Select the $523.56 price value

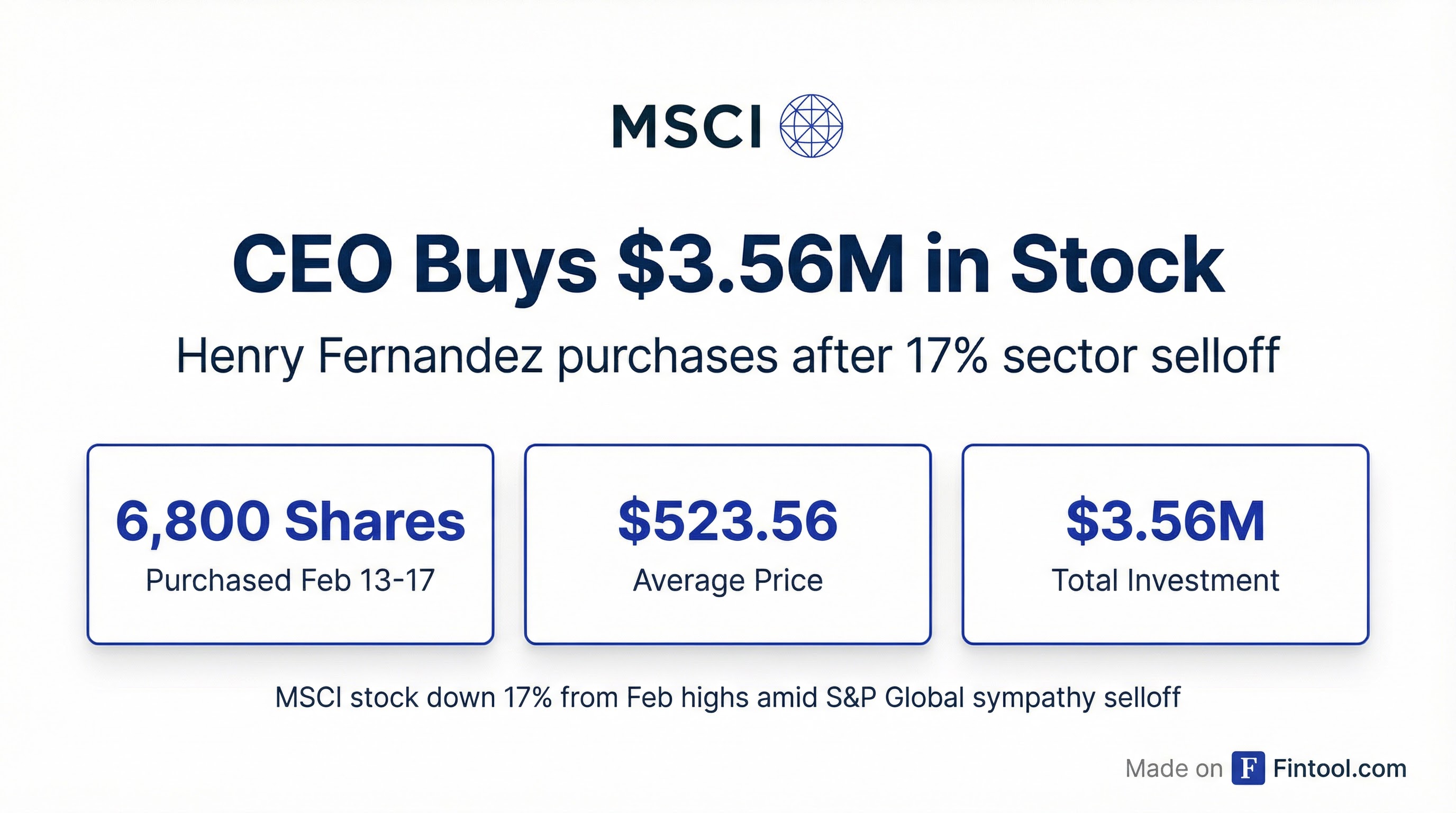click(727, 521)
